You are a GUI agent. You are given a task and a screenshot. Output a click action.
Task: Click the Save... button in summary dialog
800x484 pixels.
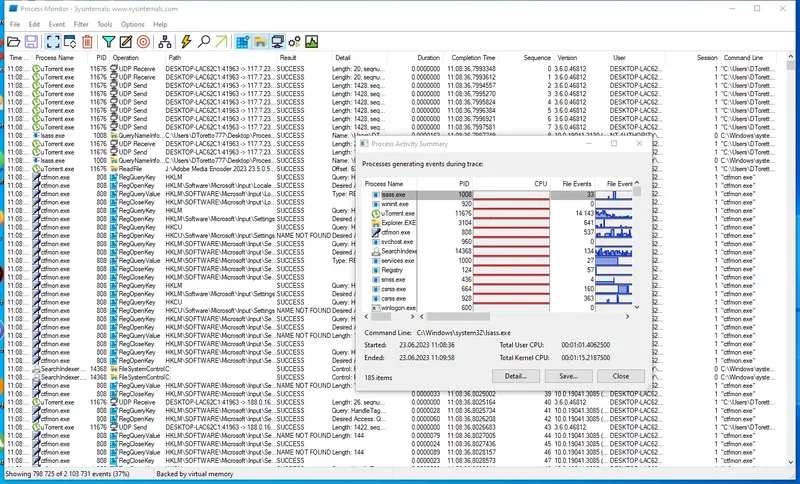point(569,376)
